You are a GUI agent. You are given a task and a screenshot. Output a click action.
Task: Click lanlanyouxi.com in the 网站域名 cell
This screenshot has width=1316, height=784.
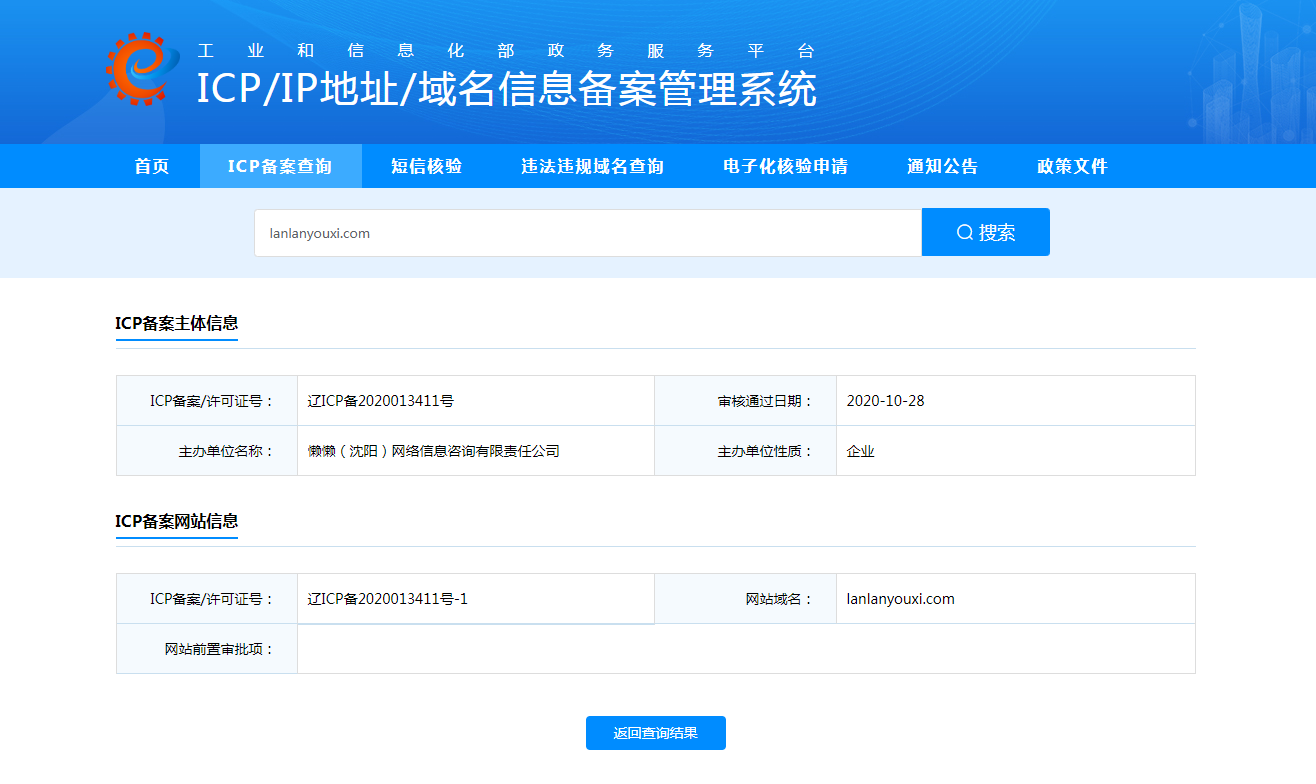click(x=900, y=599)
